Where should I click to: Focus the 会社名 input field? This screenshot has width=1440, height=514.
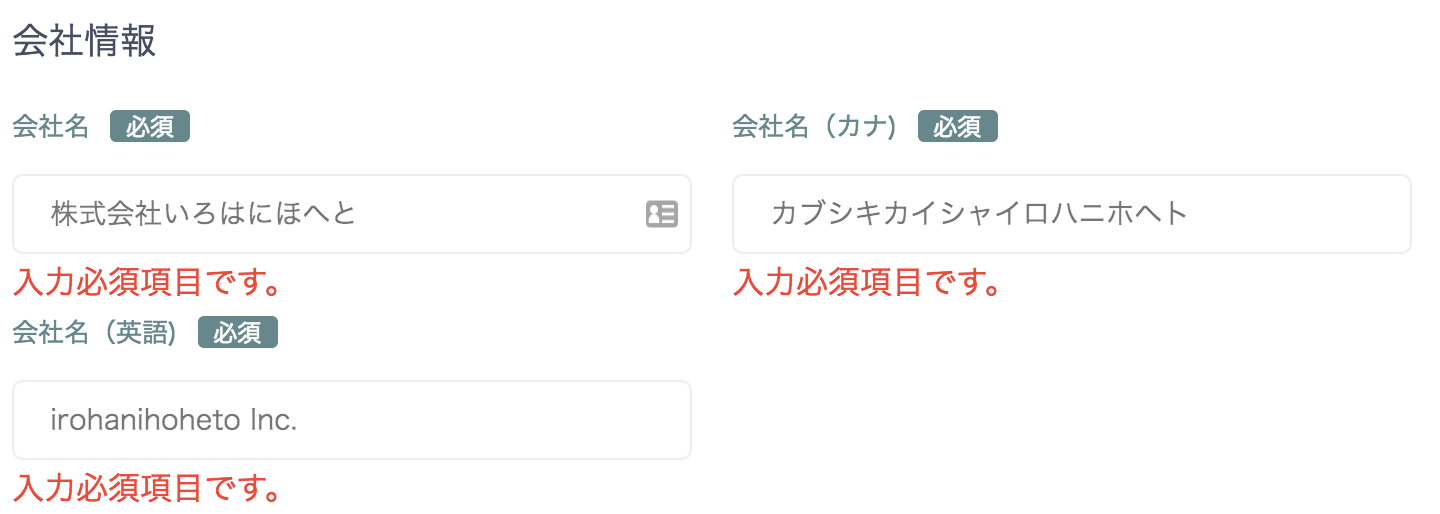[x=340, y=214]
